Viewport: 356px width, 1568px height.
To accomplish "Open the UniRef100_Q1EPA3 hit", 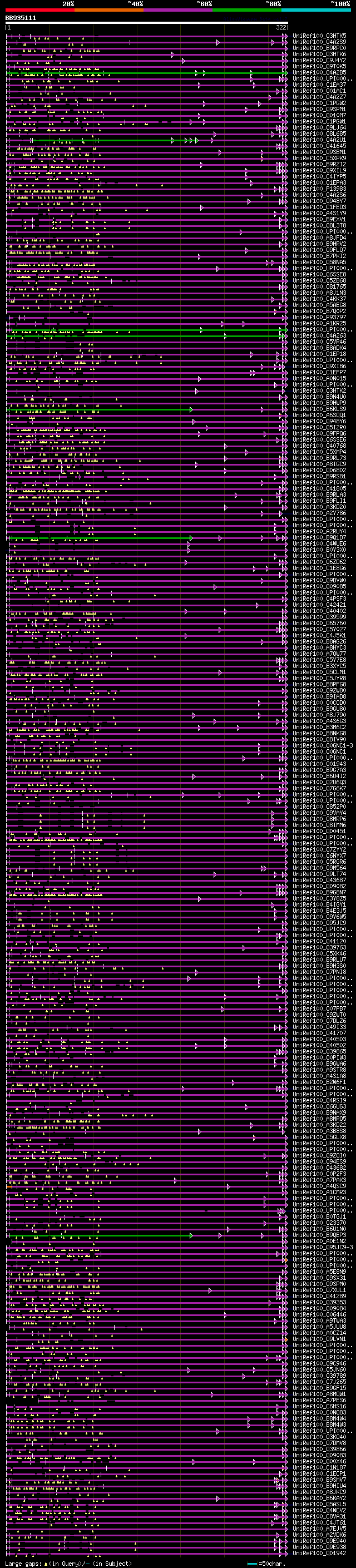I will coord(319,183).
